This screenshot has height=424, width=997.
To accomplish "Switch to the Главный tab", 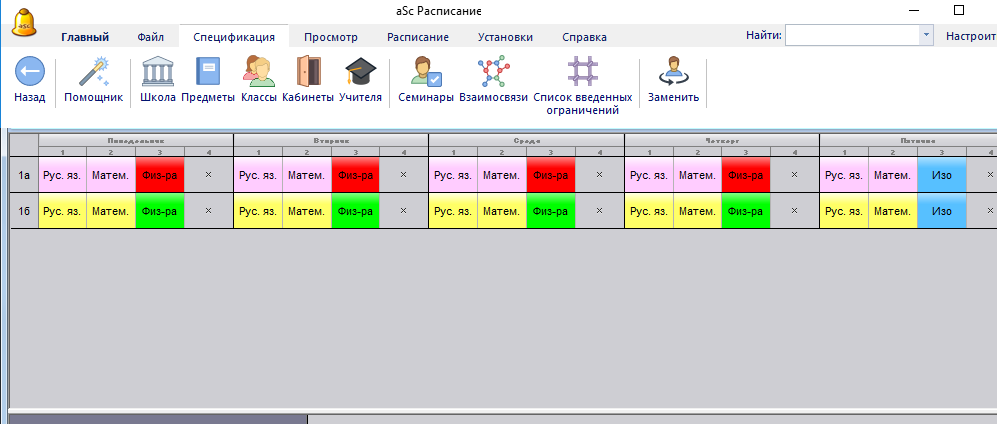I will pyautogui.click(x=85, y=37).
